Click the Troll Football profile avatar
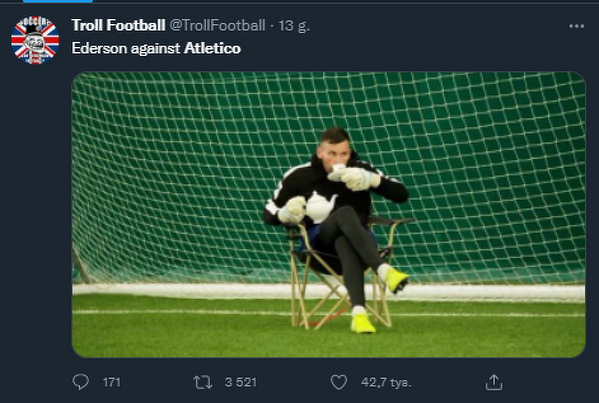The width and height of the screenshot is (599, 403). 35,40
